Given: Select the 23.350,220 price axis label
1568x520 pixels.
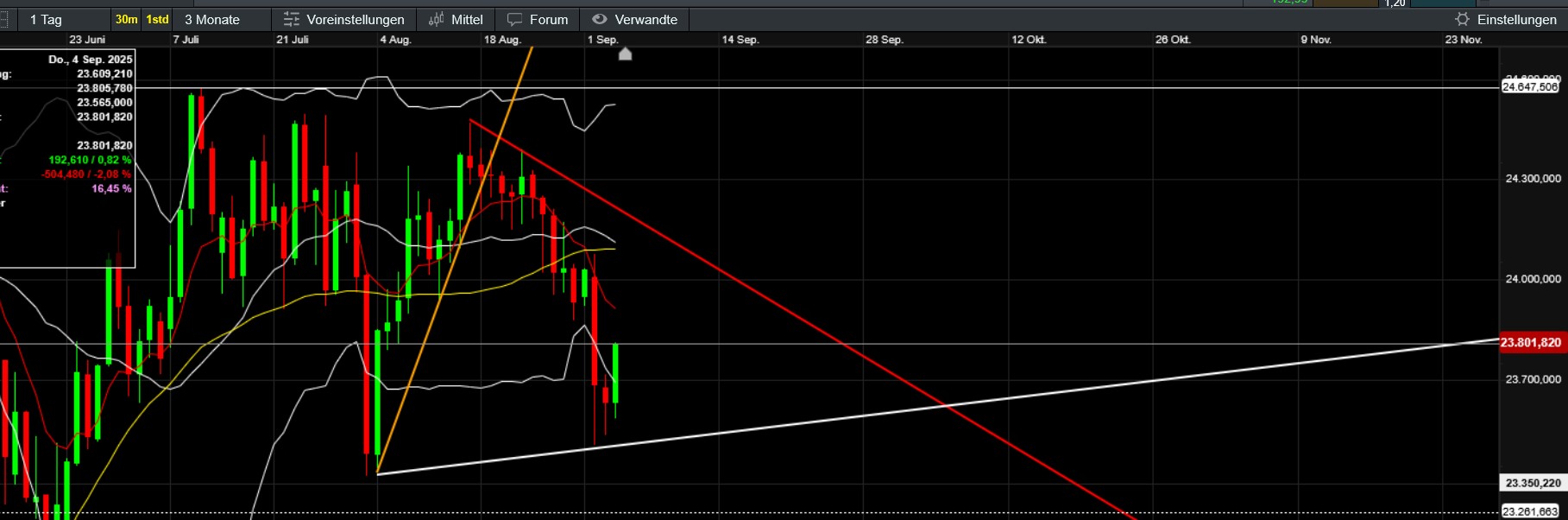Looking at the screenshot, I should point(1532,483).
